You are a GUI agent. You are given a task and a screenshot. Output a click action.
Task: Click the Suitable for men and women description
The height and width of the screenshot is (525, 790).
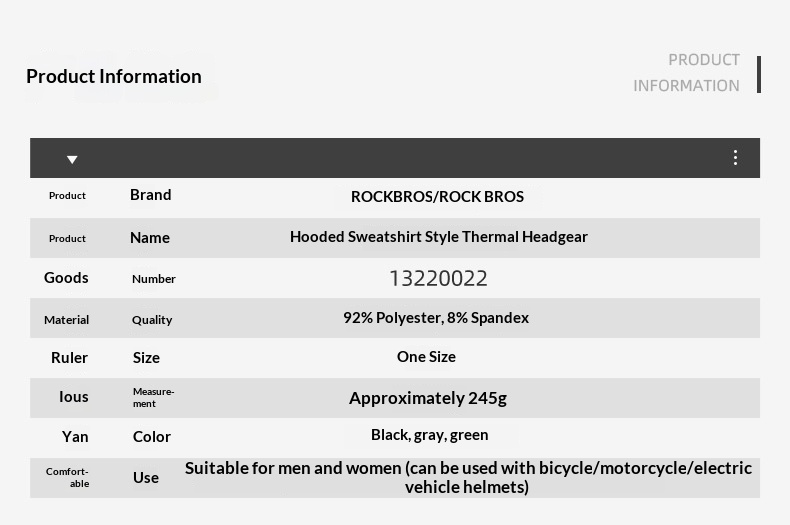point(468,477)
